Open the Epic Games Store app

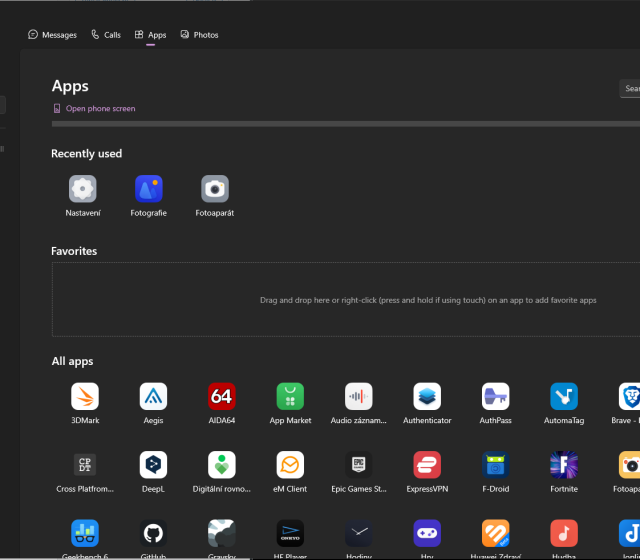(x=358, y=465)
